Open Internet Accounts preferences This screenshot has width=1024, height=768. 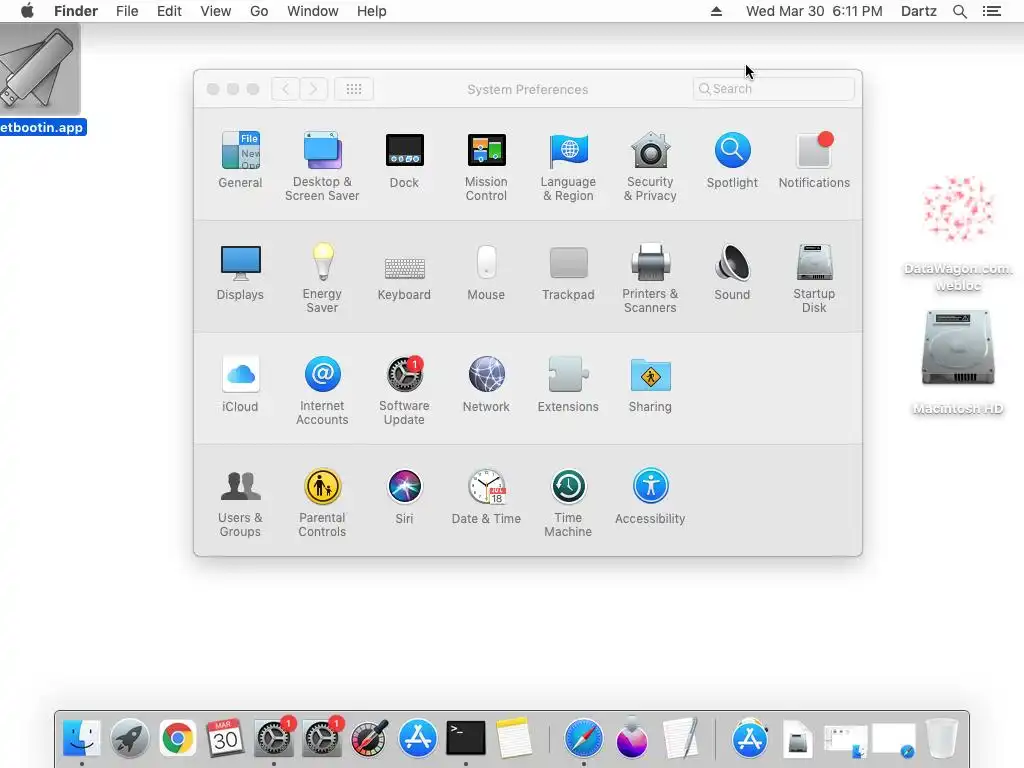(x=322, y=391)
